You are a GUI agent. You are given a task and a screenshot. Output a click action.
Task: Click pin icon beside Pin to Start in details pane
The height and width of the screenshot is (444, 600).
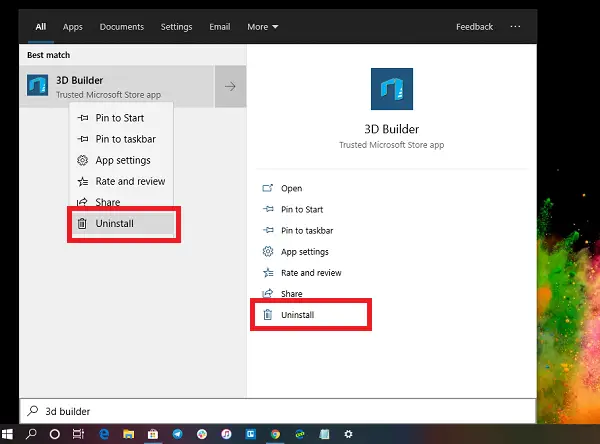(268, 209)
